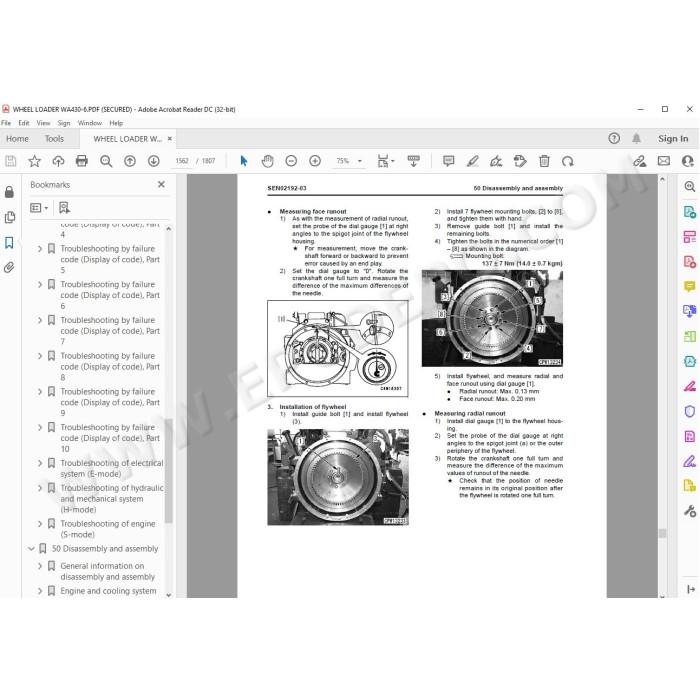Open General information on disassembly bookmark

click(x=108, y=571)
